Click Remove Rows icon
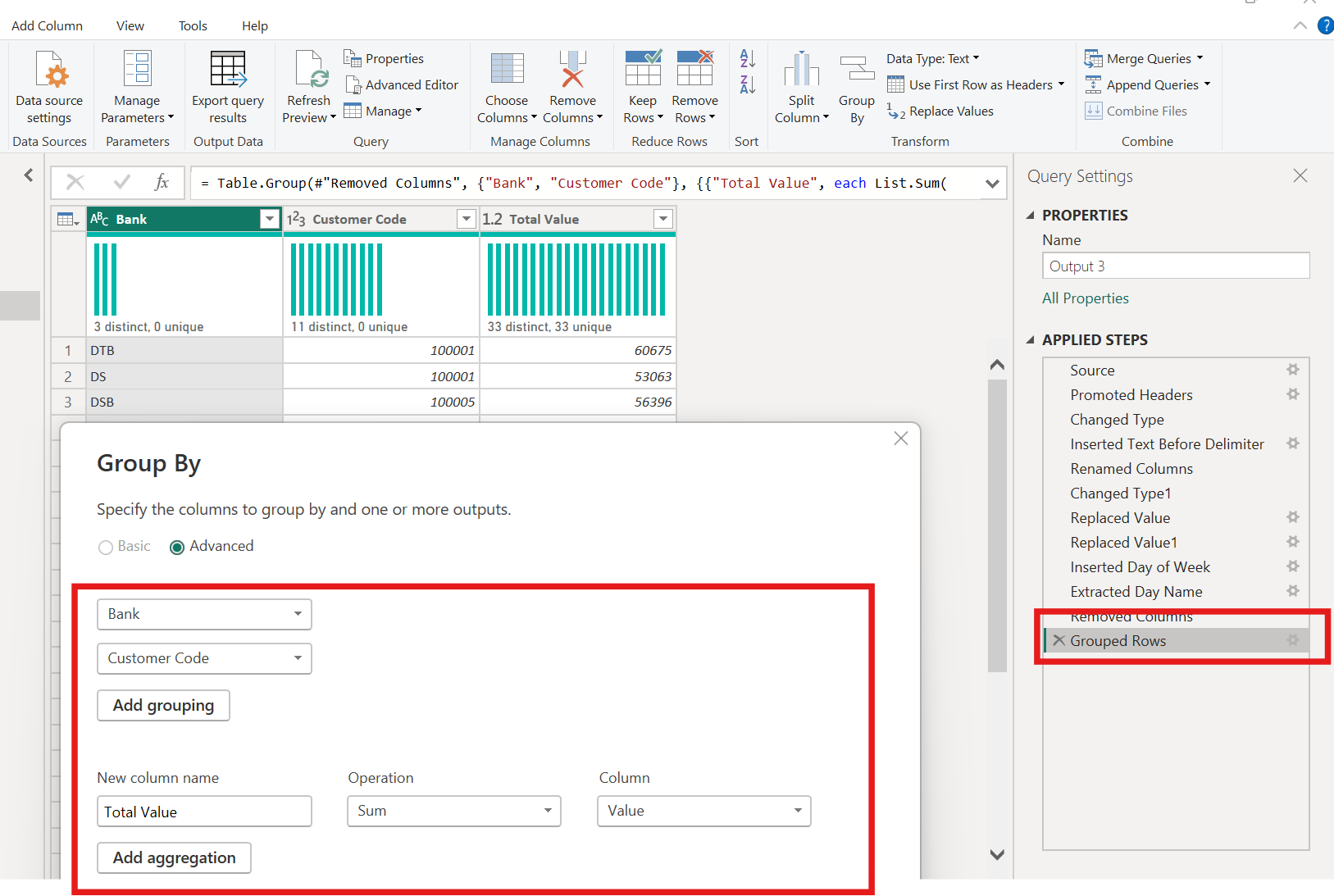Viewport: 1334px width, 896px height. pyautogui.click(x=694, y=69)
